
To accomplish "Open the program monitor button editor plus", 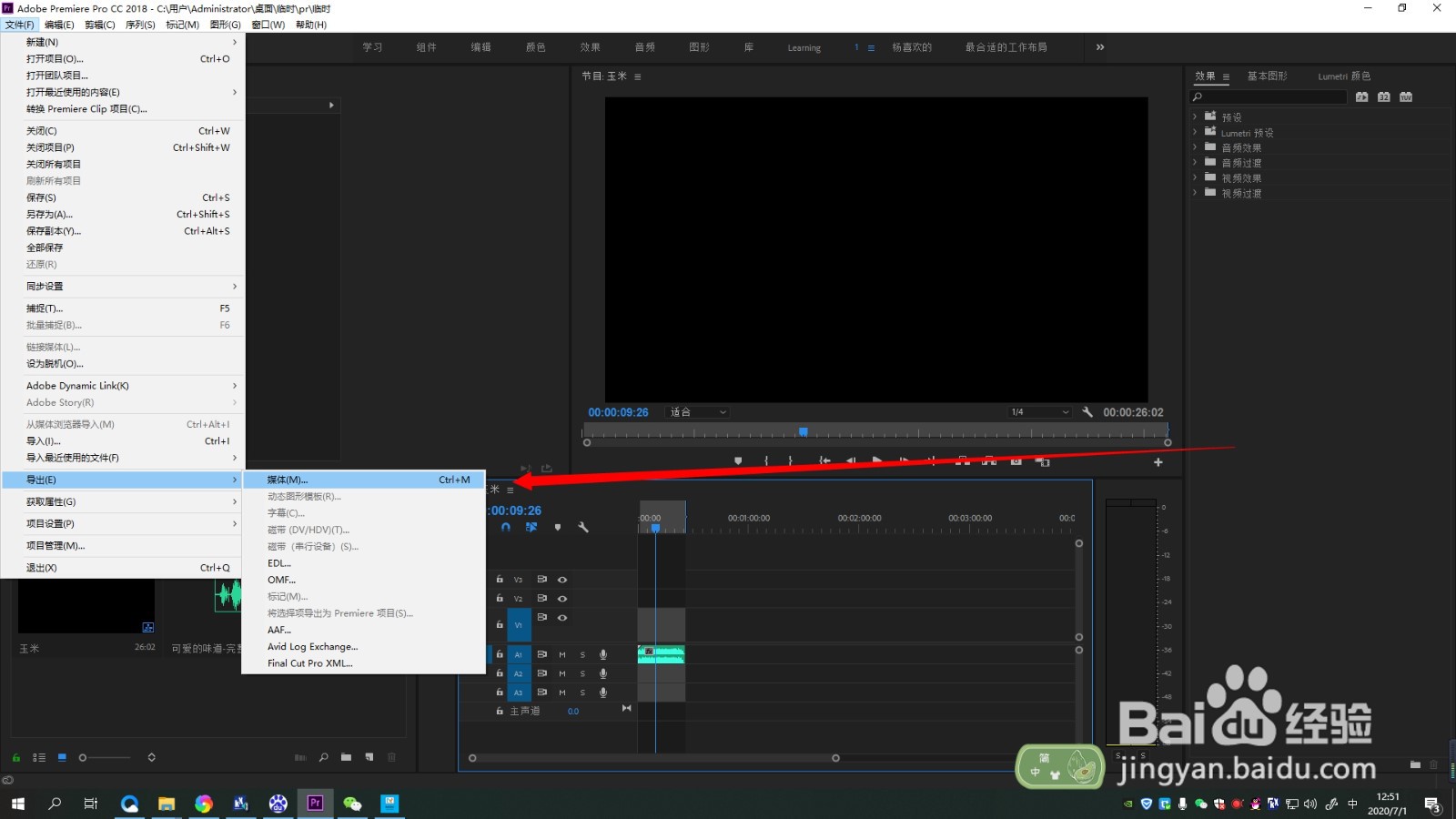I will coord(1158,462).
